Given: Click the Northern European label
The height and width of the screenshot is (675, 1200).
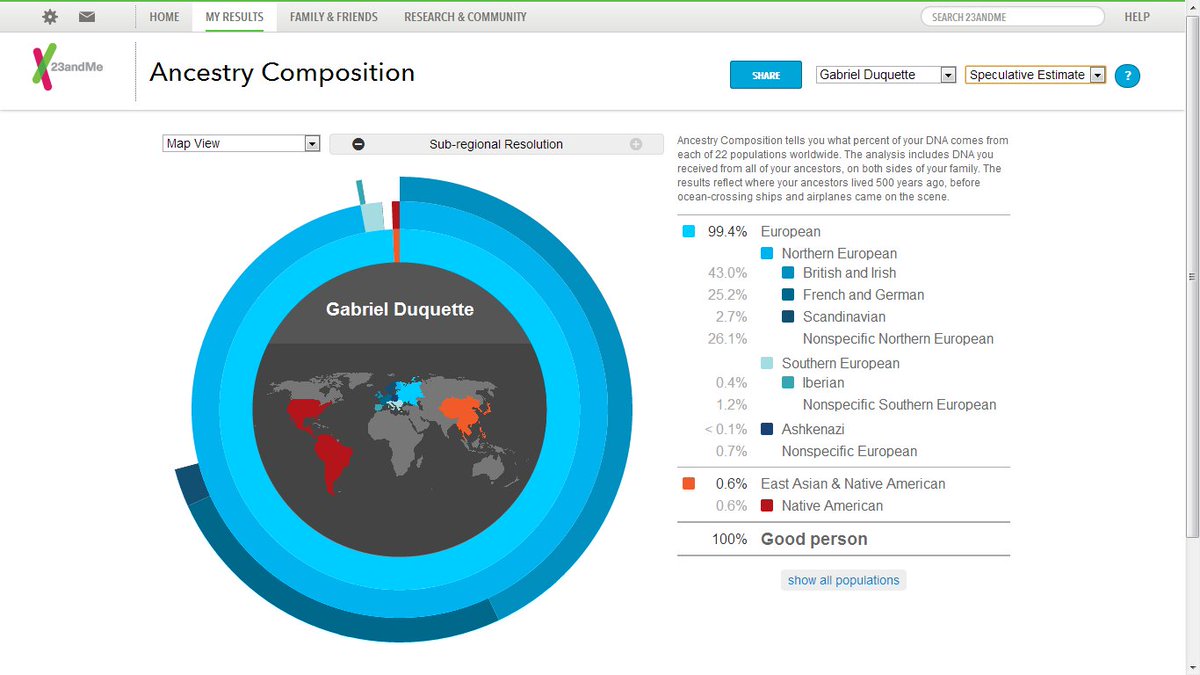Looking at the screenshot, I should point(839,254).
